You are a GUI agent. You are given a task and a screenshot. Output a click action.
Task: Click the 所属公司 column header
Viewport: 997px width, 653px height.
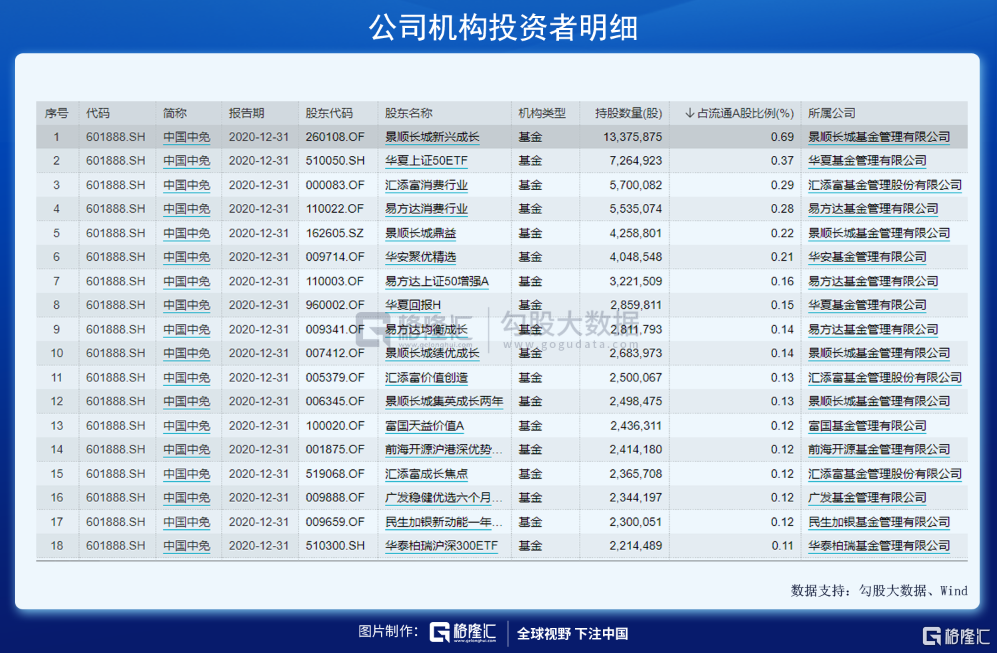point(832,113)
